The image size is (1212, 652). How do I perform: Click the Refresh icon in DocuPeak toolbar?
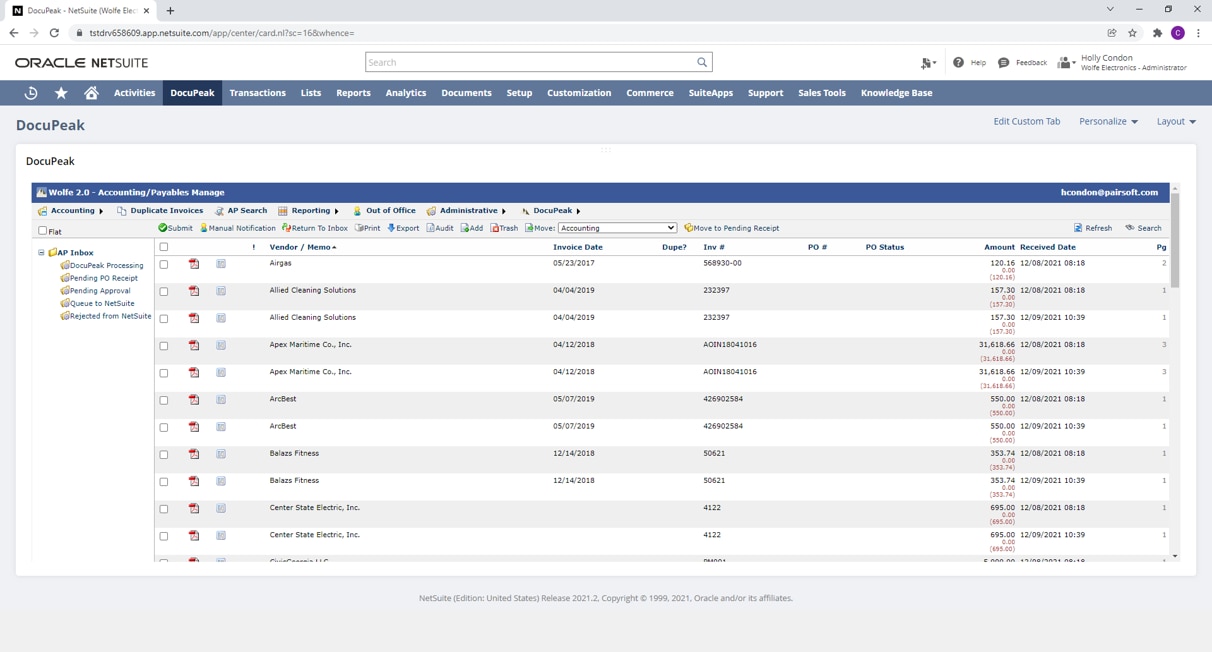click(1078, 228)
